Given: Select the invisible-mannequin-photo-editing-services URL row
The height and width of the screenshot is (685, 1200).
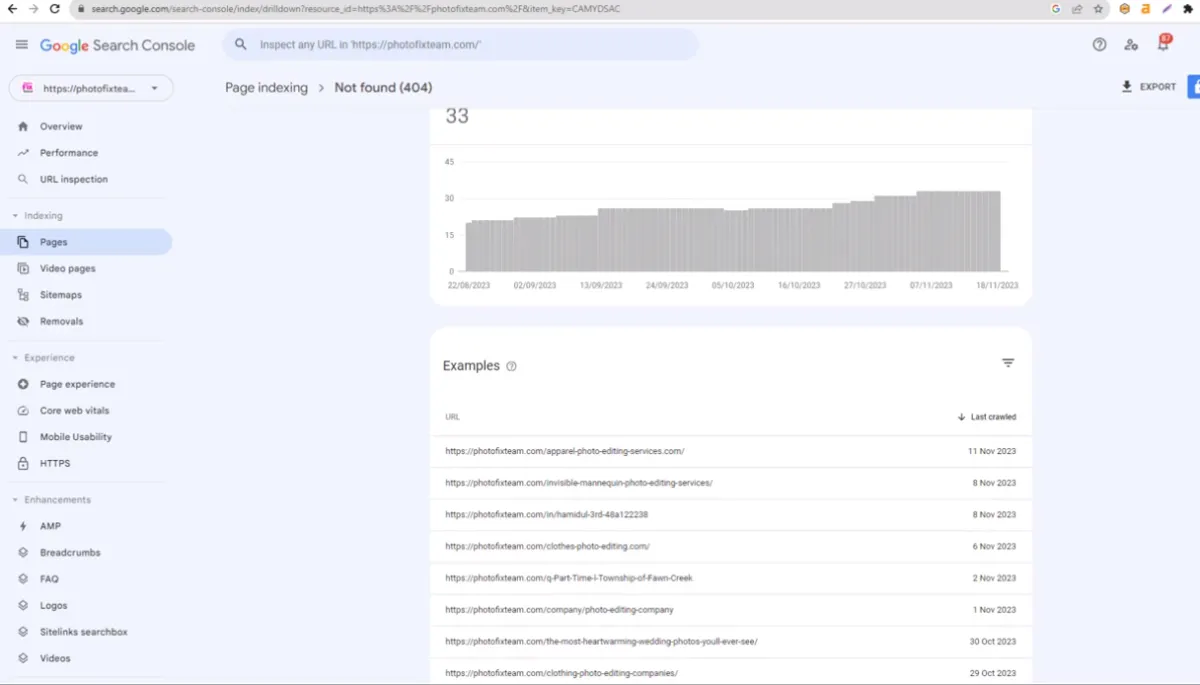Looking at the screenshot, I should 731,483.
